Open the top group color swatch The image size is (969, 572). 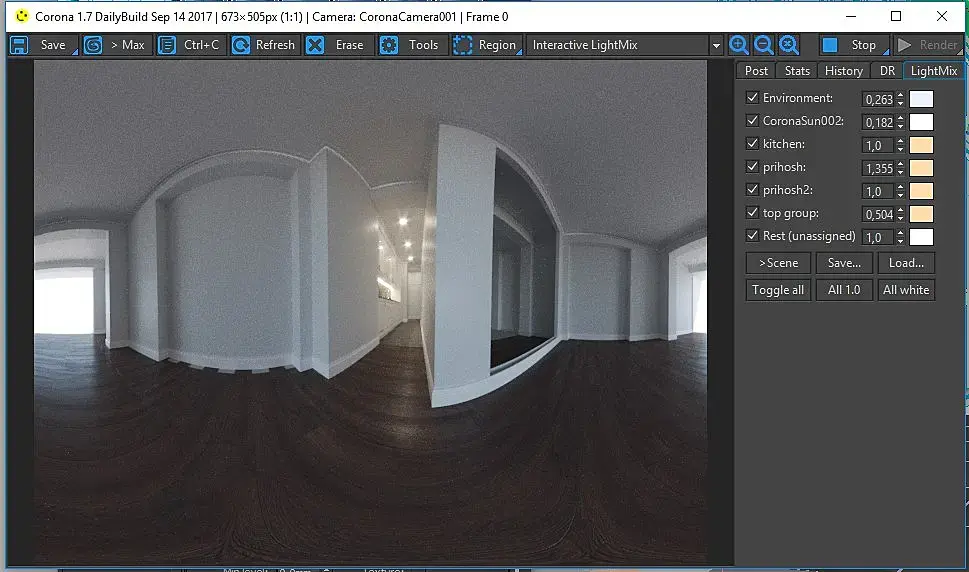(921, 214)
